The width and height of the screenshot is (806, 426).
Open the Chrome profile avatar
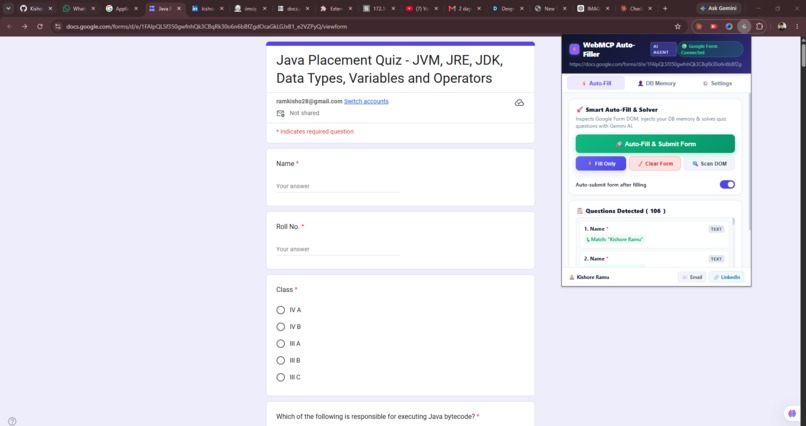(x=782, y=27)
